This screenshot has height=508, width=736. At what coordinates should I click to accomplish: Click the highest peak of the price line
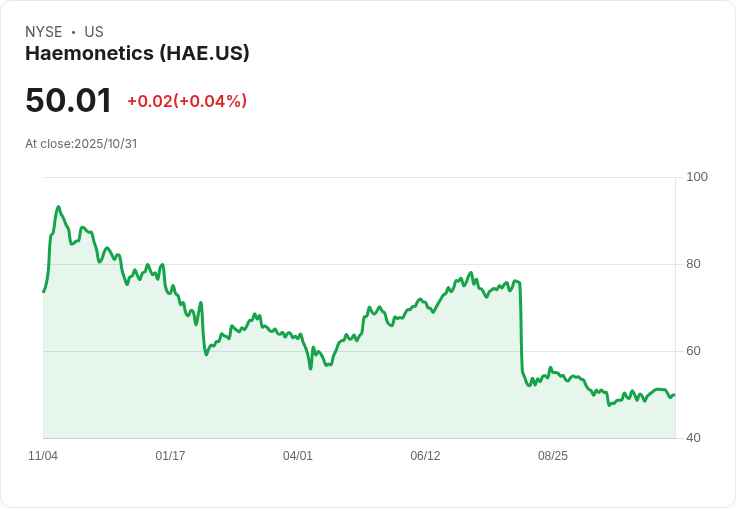[x=59, y=207]
